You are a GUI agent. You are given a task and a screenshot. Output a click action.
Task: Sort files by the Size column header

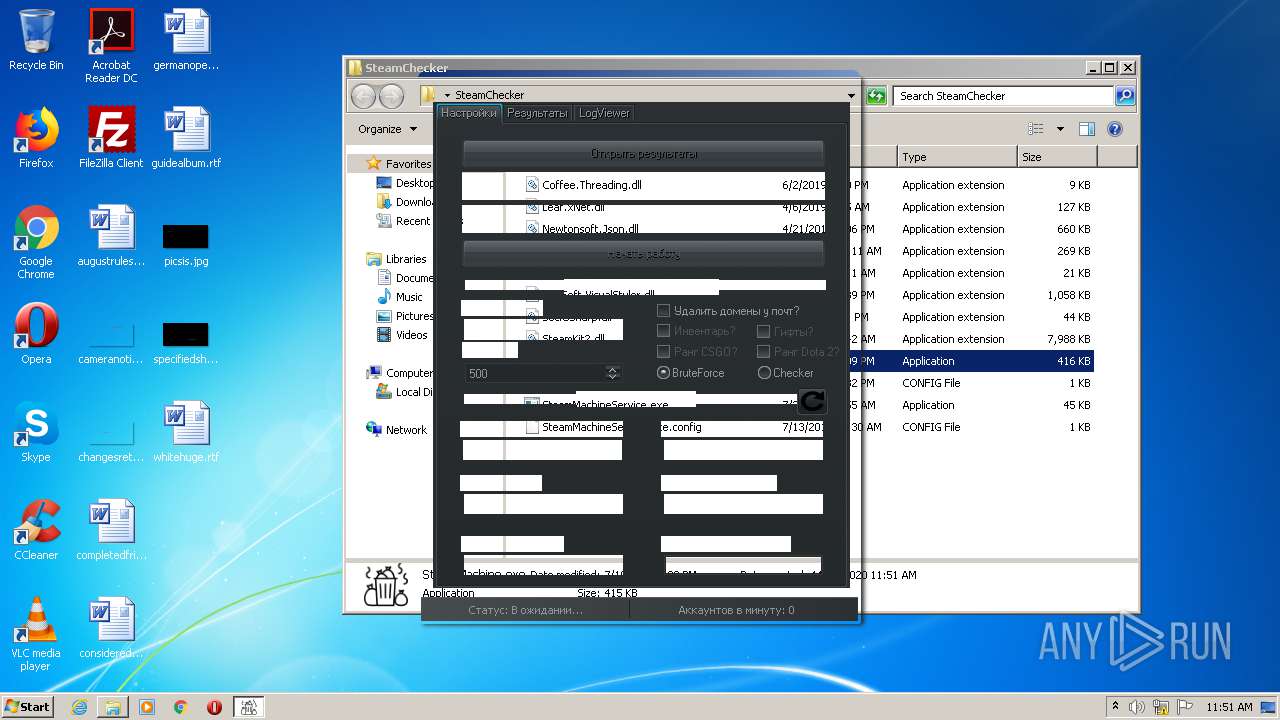1057,157
